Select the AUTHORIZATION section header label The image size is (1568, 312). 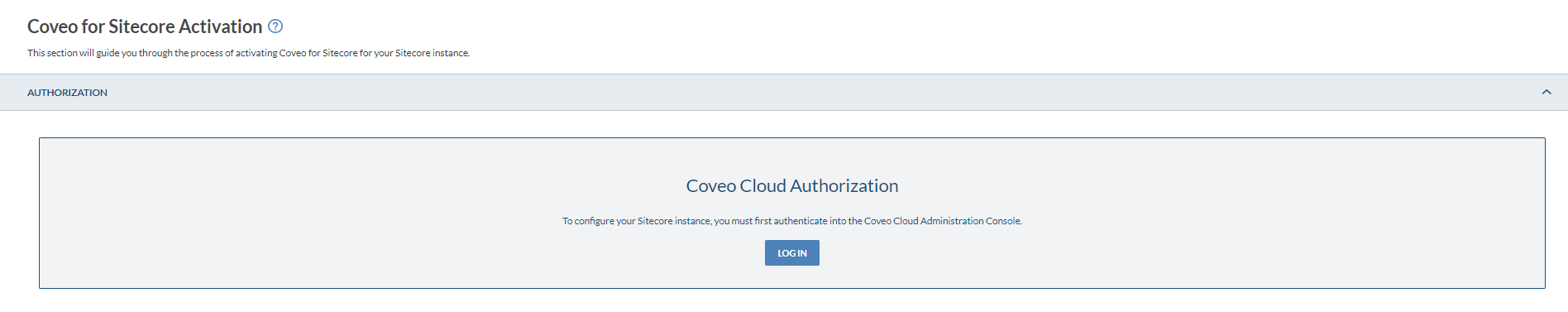click(x=67, y=93)
